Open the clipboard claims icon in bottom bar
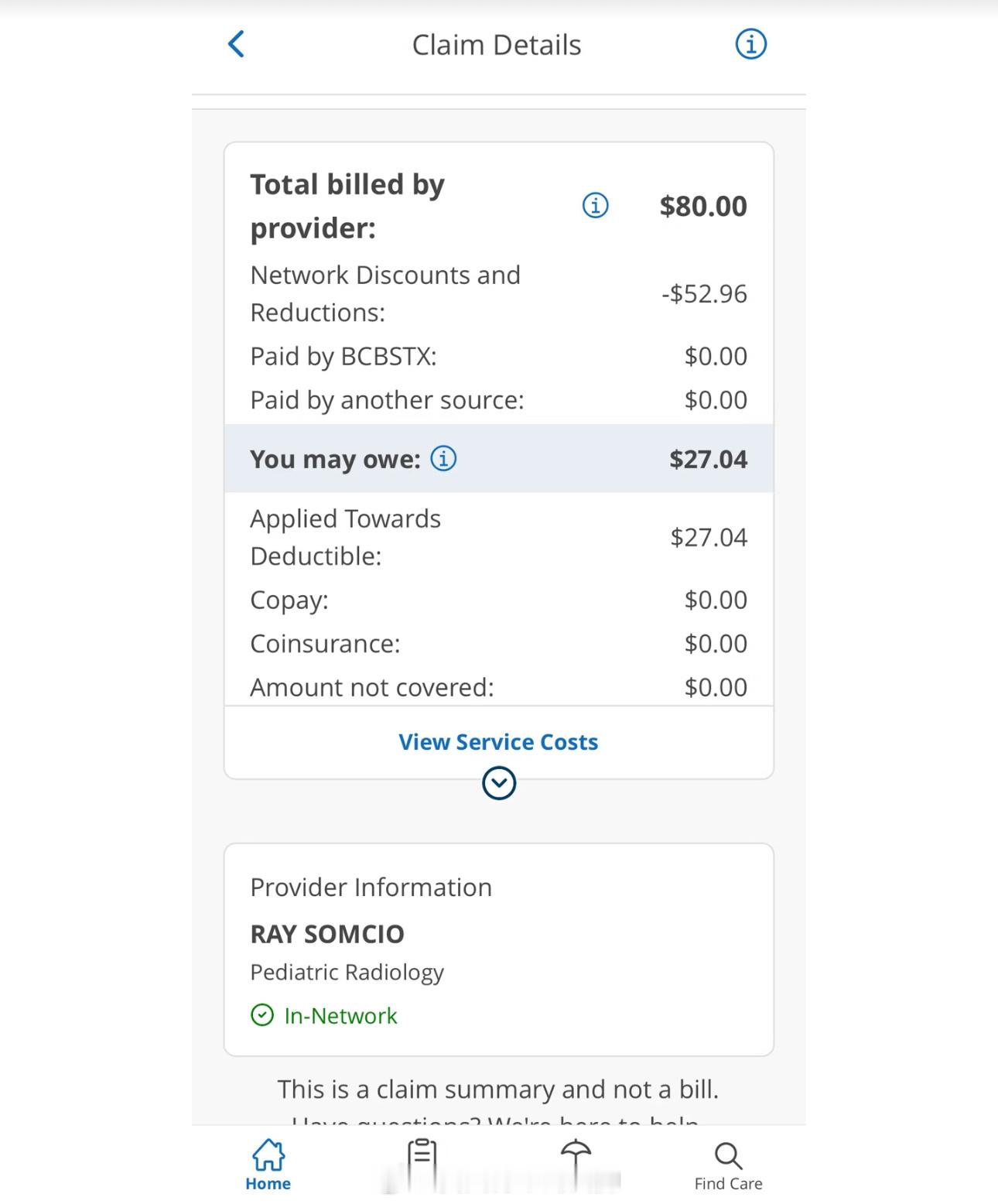The width and height of the screenshot is (998, 1204). pyautogui.click(x=422, y=1161)
